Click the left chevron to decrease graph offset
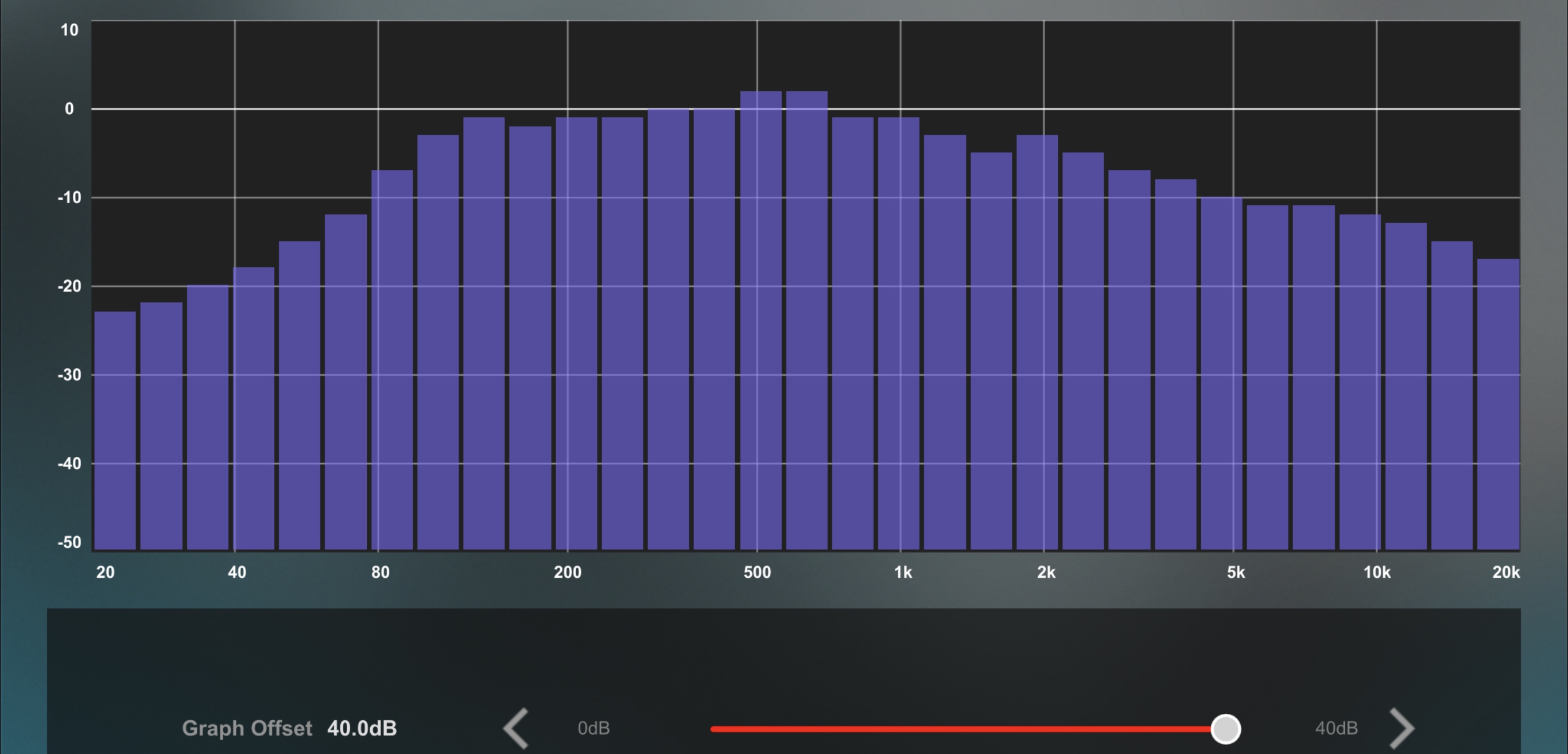The height and width of the screenshot is (754, 1568). [516, 728]
